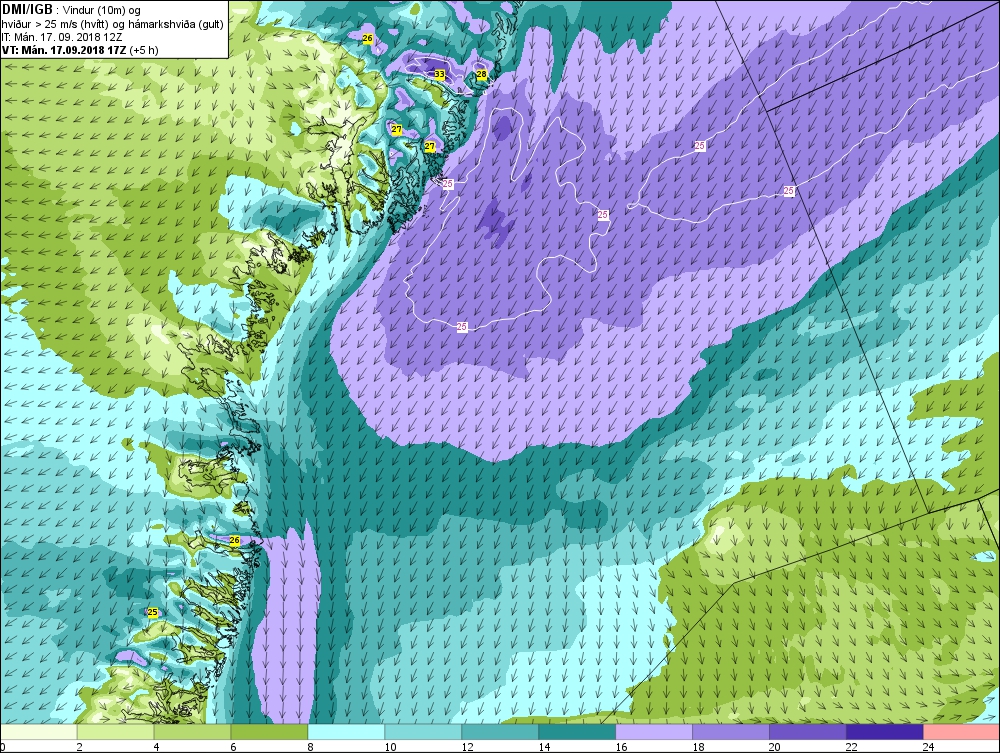Click the legend scale value 20
Screen dimensions: 1000x753
coord(775,747)
